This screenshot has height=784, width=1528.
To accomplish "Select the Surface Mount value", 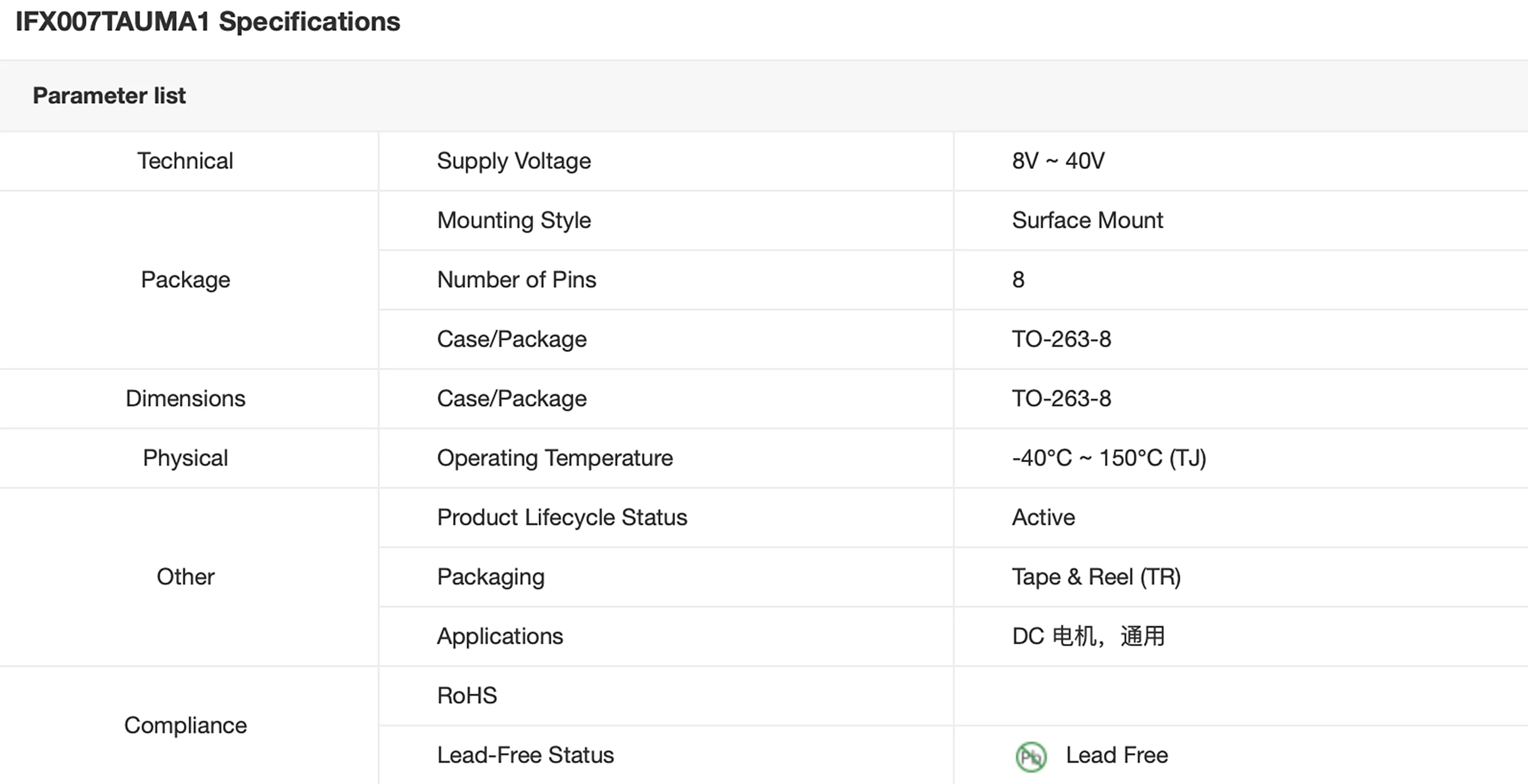I will (x=1087, y=220).
